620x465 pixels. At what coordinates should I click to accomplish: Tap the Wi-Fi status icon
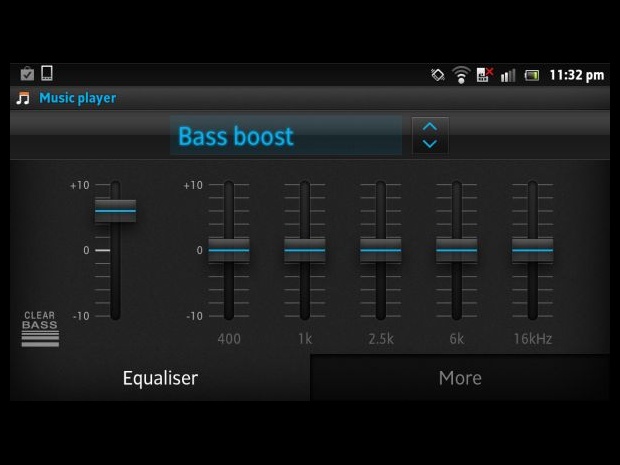[461, 75]
